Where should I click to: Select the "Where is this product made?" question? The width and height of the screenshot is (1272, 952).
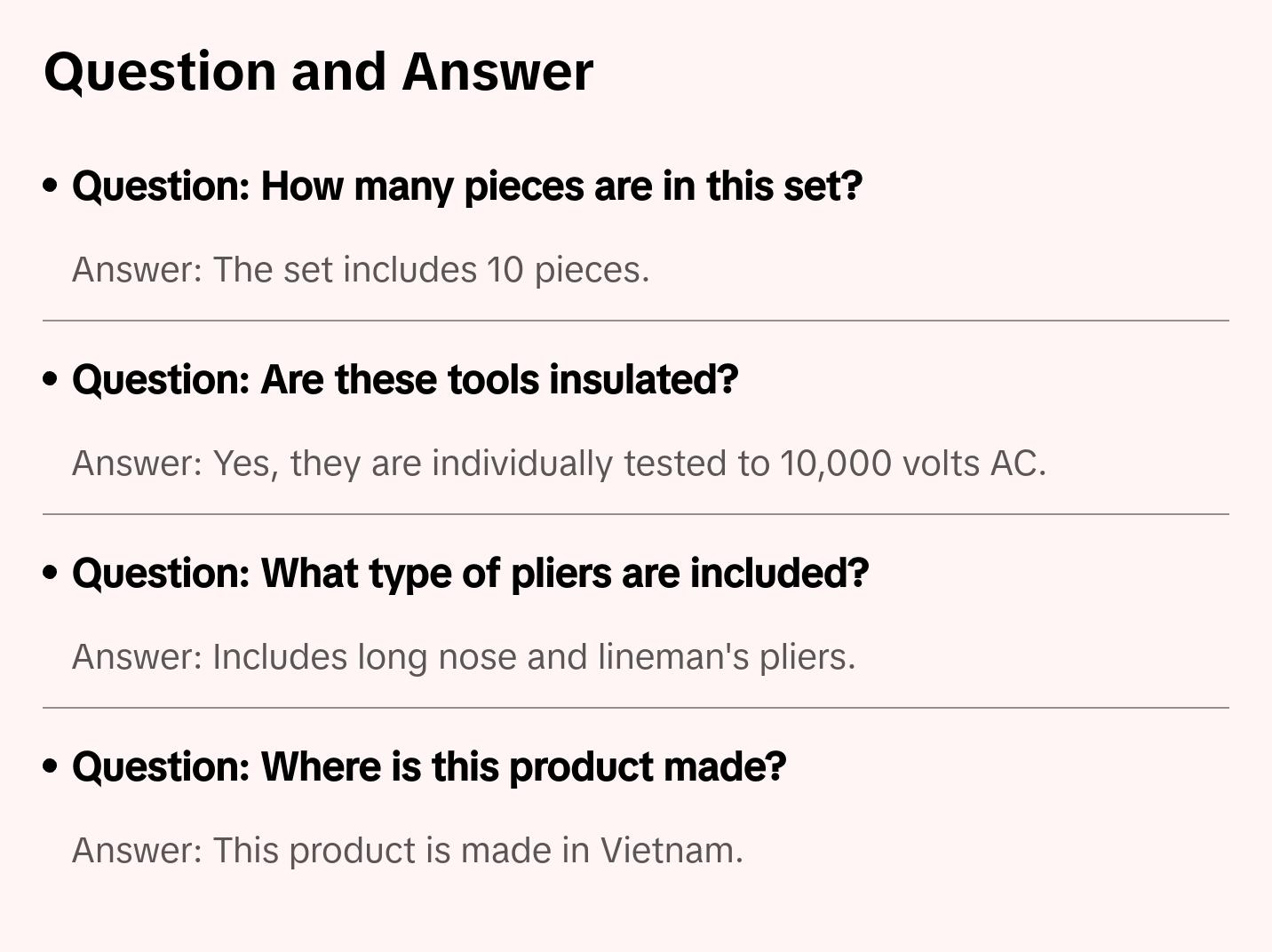[x=429, y=767]
